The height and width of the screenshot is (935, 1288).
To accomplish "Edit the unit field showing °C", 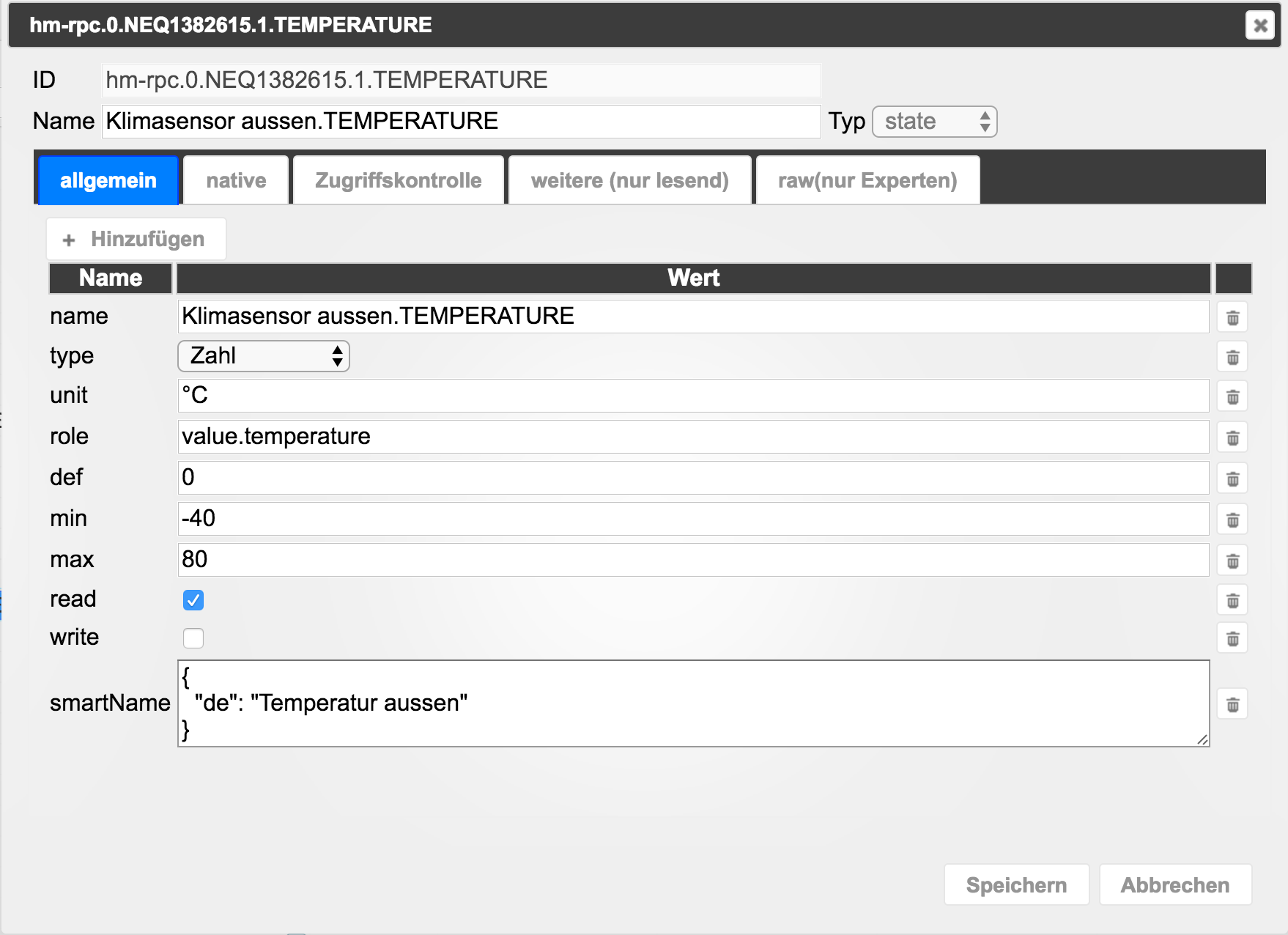I will click(x=693, y=396).
